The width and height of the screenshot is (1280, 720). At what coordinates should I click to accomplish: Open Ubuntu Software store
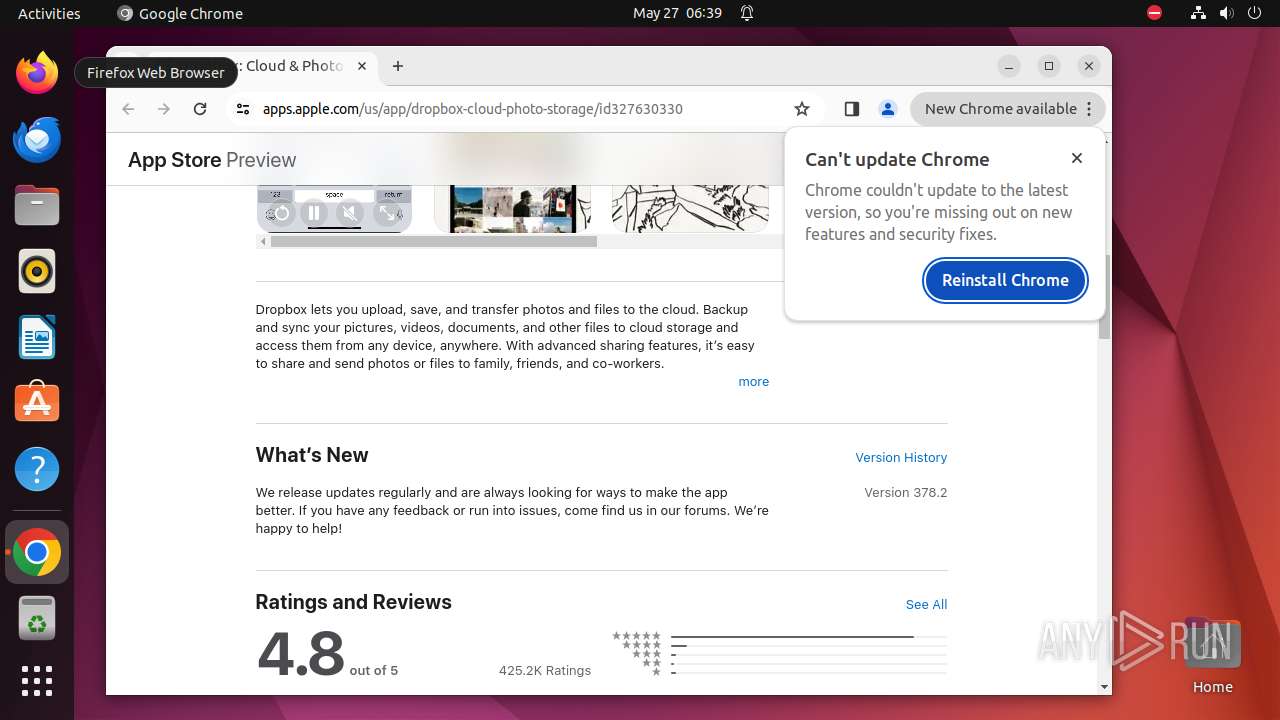[x=37, y=403]
